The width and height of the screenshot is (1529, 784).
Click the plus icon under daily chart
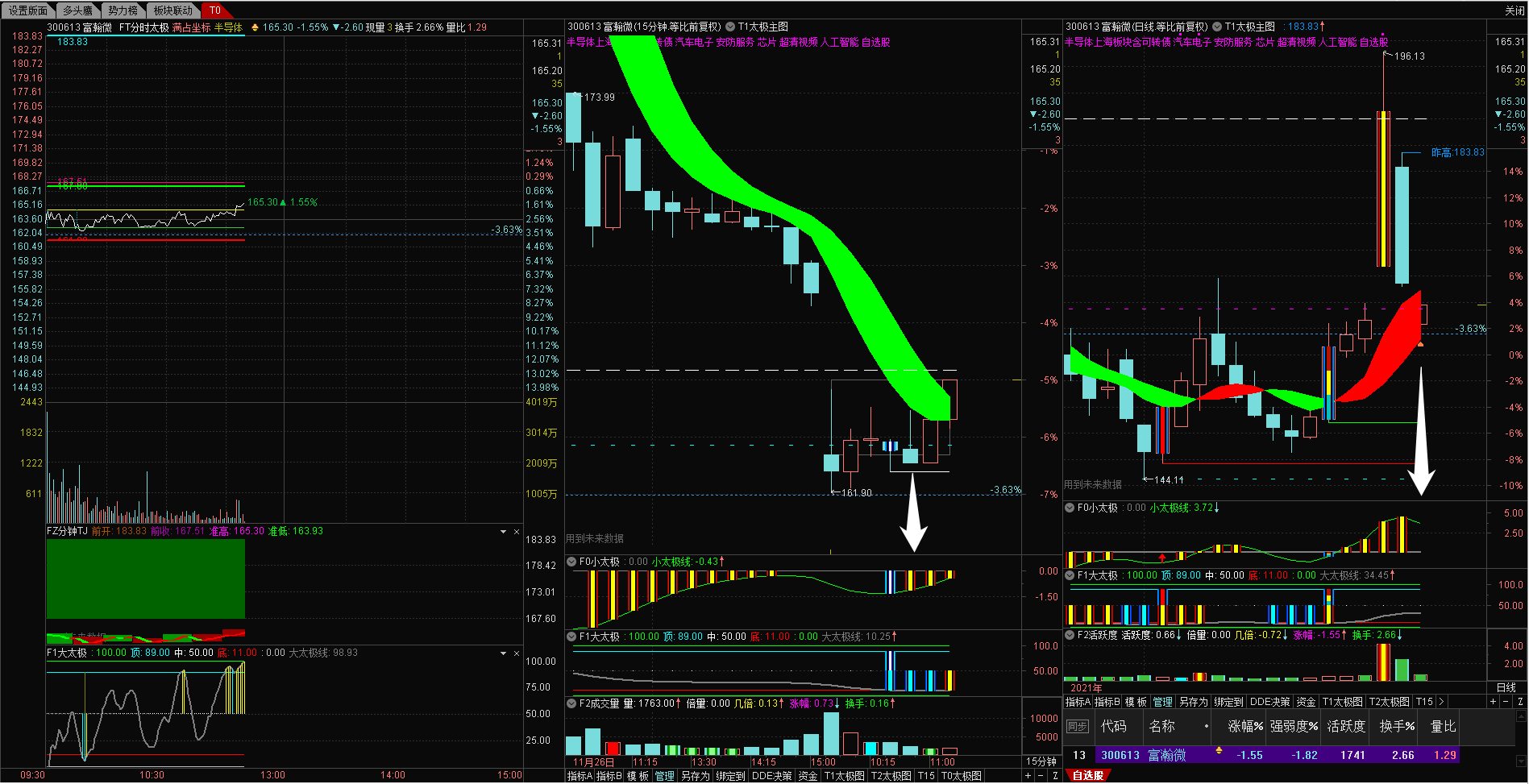[1493, 702]
